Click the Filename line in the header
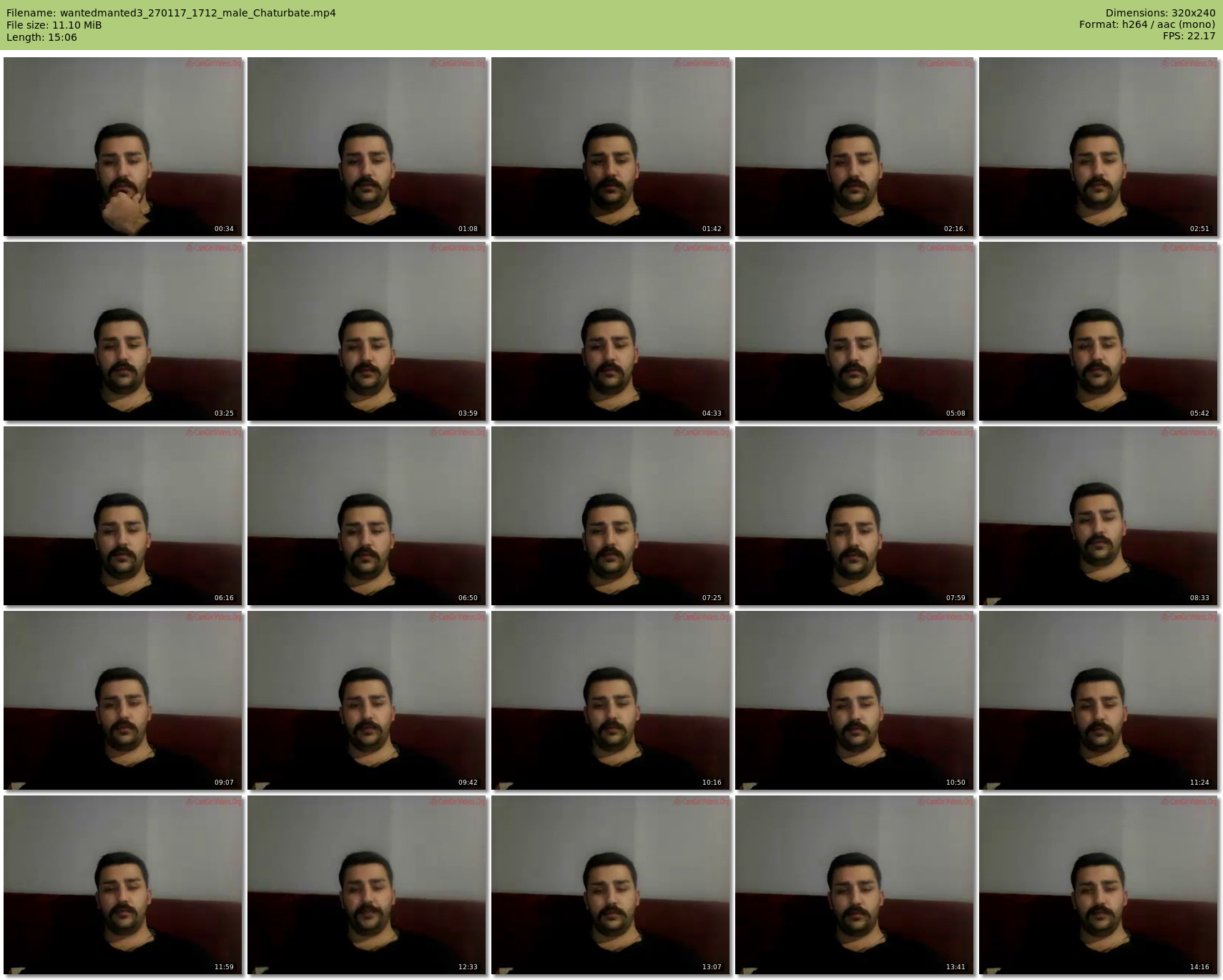This screenshot has height=980, width=1223. coord(171,13)
